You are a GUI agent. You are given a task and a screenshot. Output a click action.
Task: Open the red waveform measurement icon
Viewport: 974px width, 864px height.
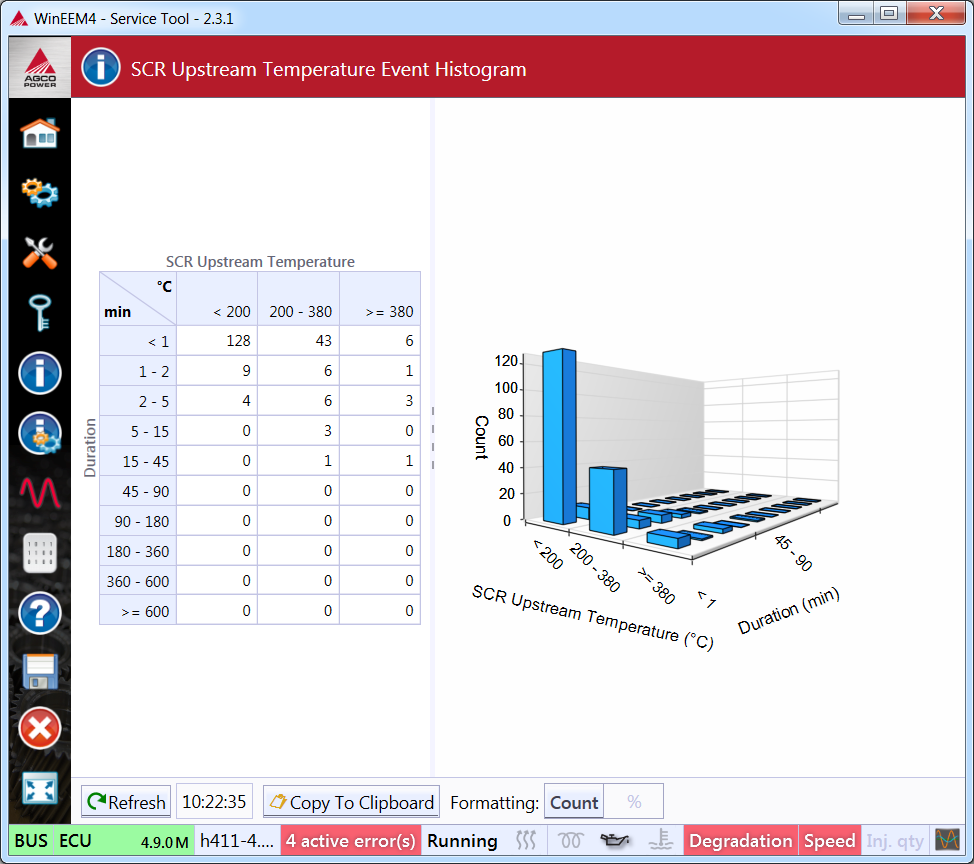(40, 492)
